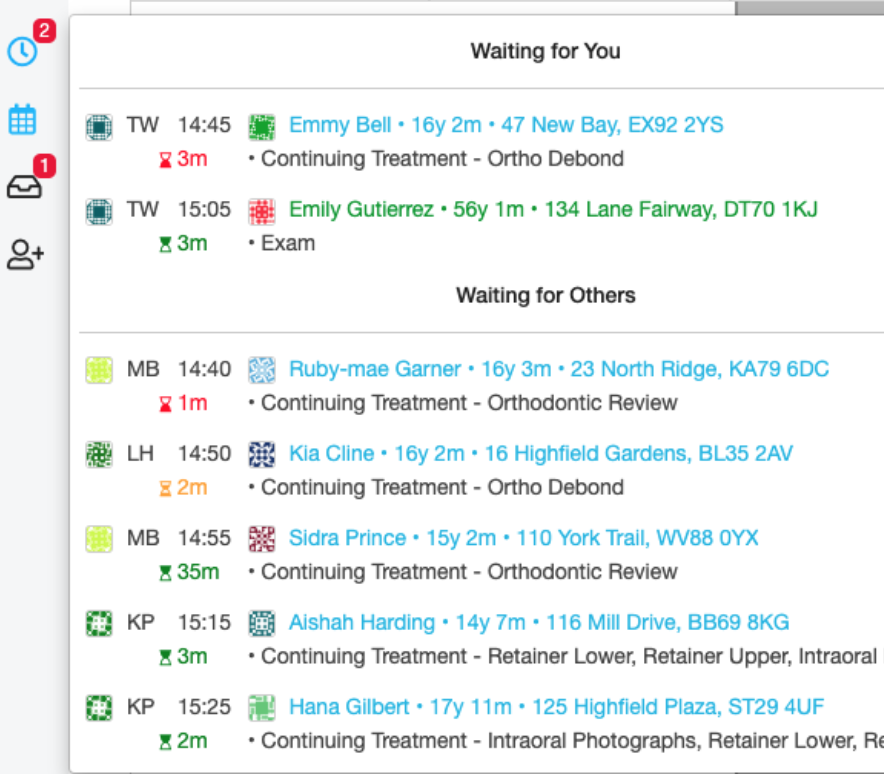Viewport: 884px width, 774px height.
Task: Click Emily Gutierrez's red patient avatar
Action: (262, 210)
